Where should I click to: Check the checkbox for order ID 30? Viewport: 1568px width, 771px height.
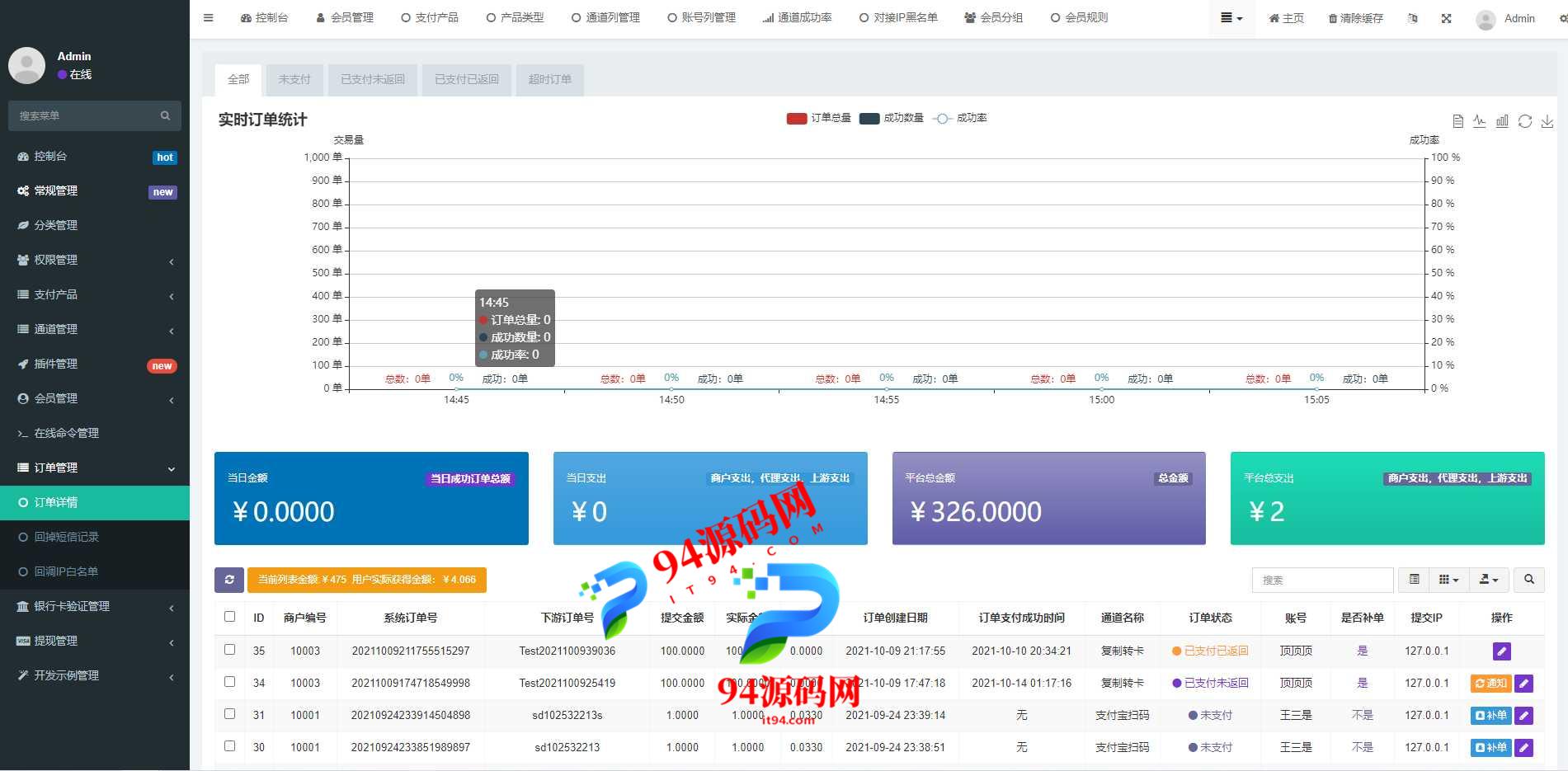pyautogui.click(x=230, y=746)
